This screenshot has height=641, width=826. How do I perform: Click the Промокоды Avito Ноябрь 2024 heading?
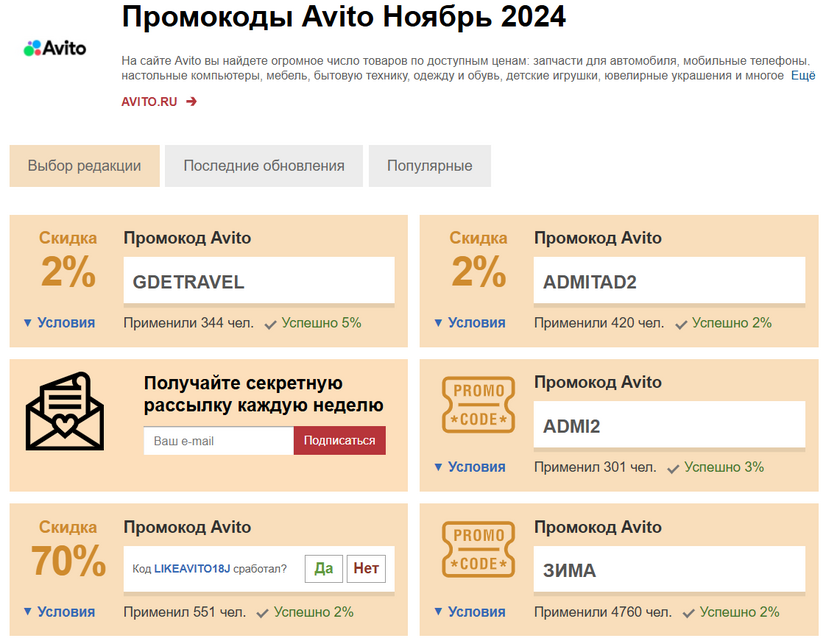(x=344, y=16)
